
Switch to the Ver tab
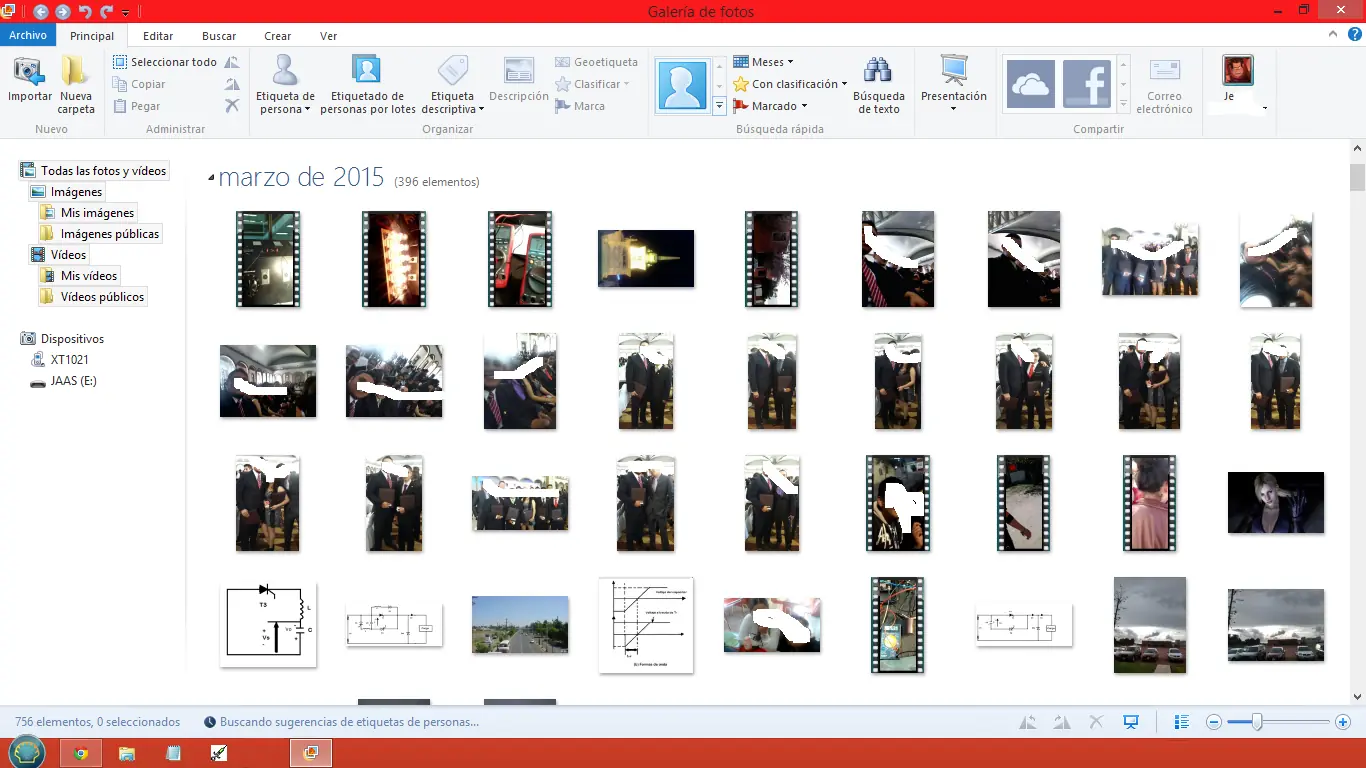tap(328, 36)
